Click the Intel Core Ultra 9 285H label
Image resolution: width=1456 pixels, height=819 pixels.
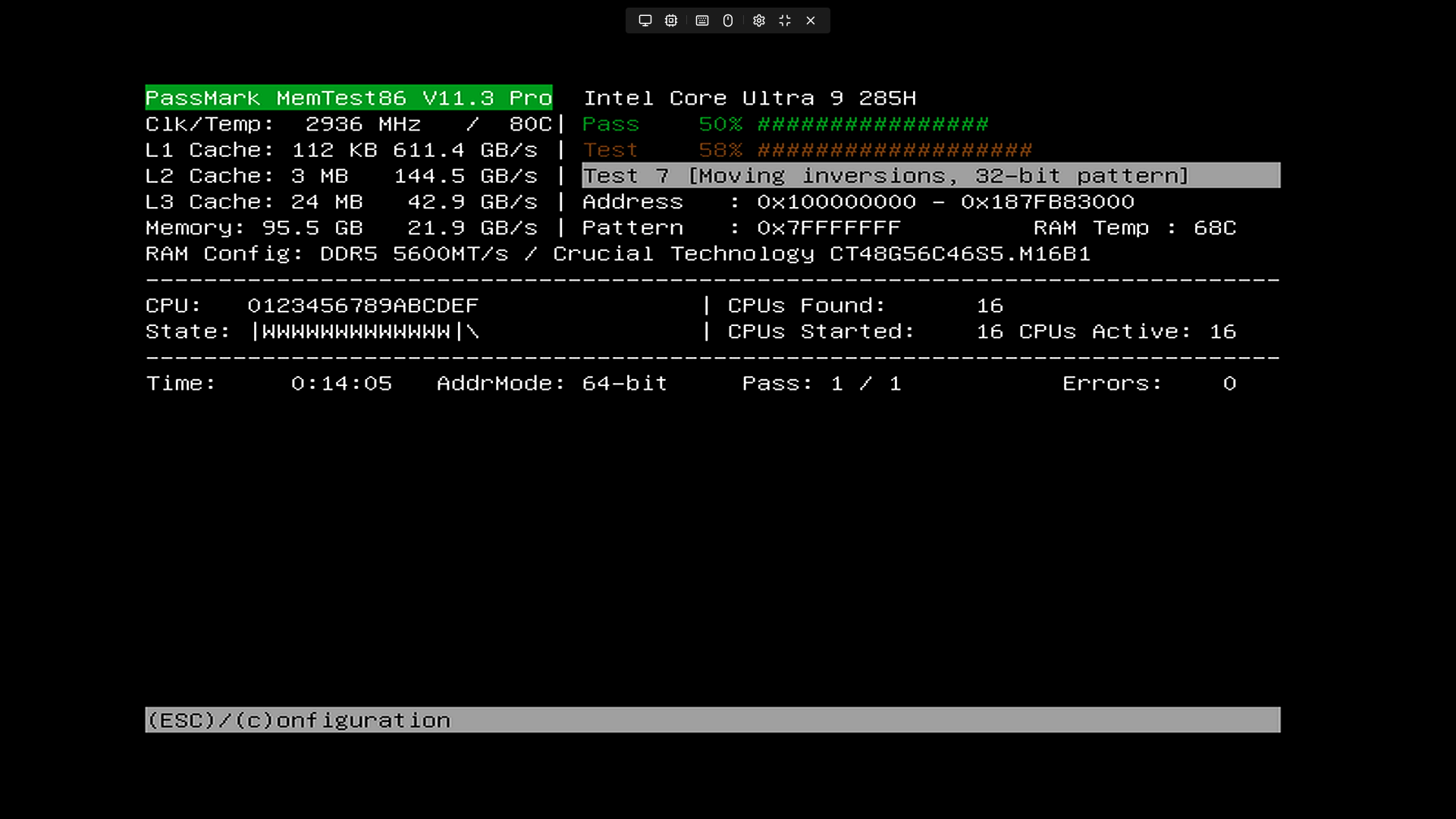(749, 99)
